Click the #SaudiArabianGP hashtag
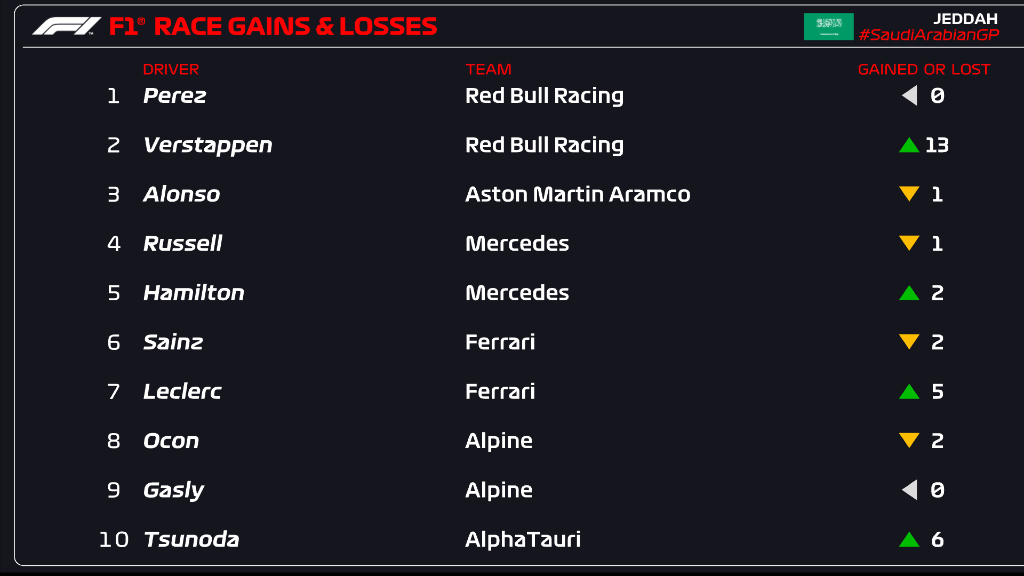 (928, 35)
